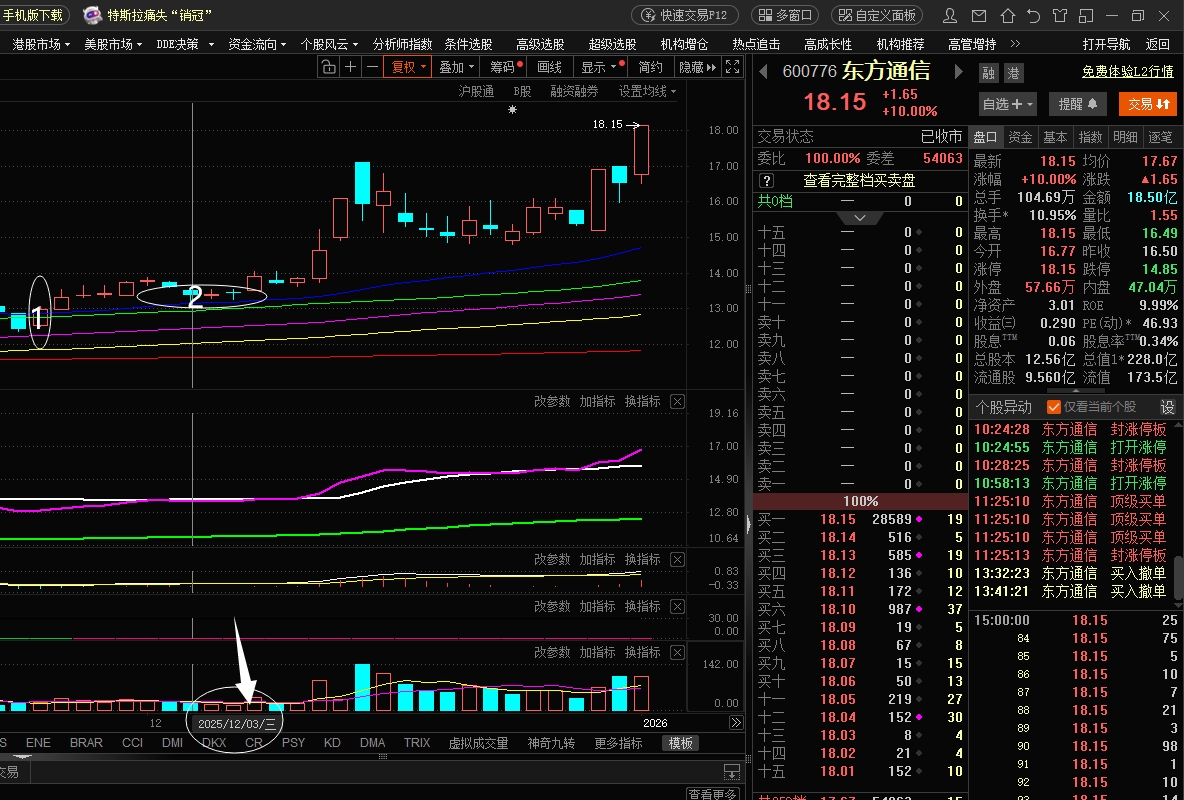Expand DDE决策 menu
The image size is (1184, 800).
[185, 44]
